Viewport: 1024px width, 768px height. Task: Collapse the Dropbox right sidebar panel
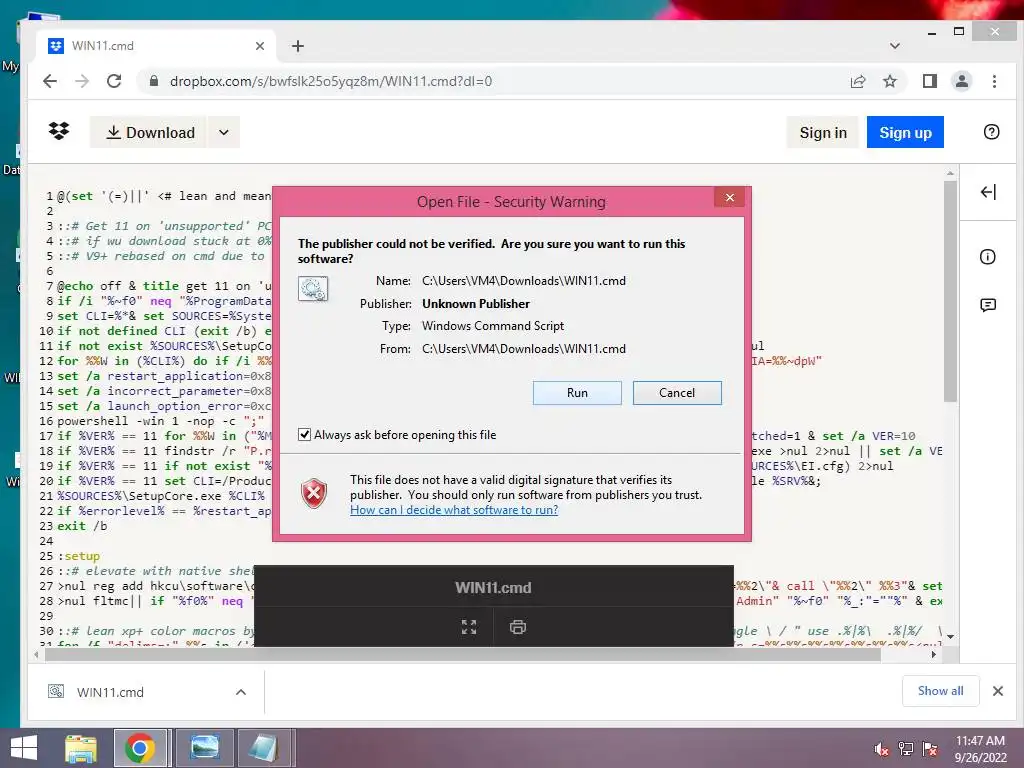[988, 192]
